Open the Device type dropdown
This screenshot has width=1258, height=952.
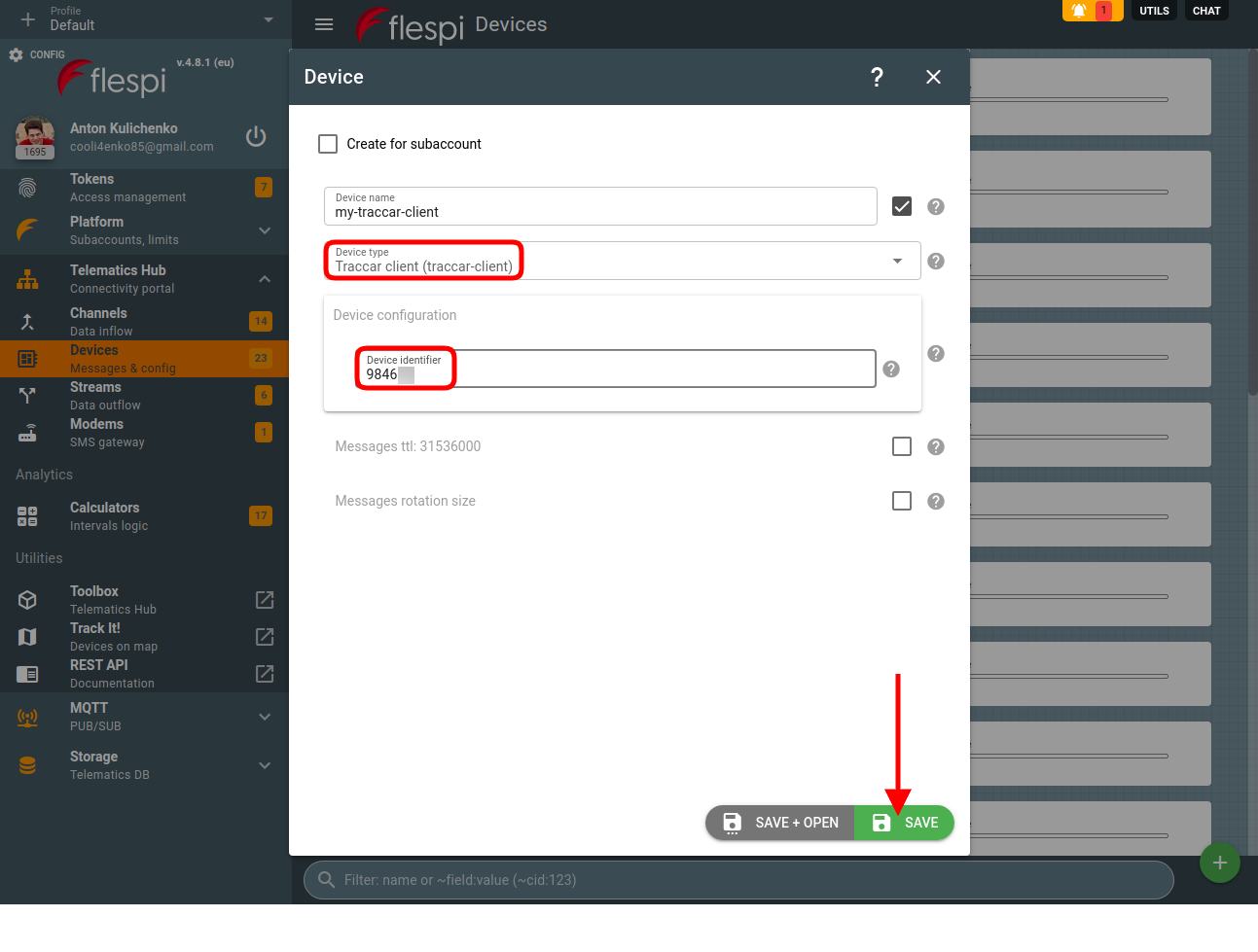click(x=622, y=261)
